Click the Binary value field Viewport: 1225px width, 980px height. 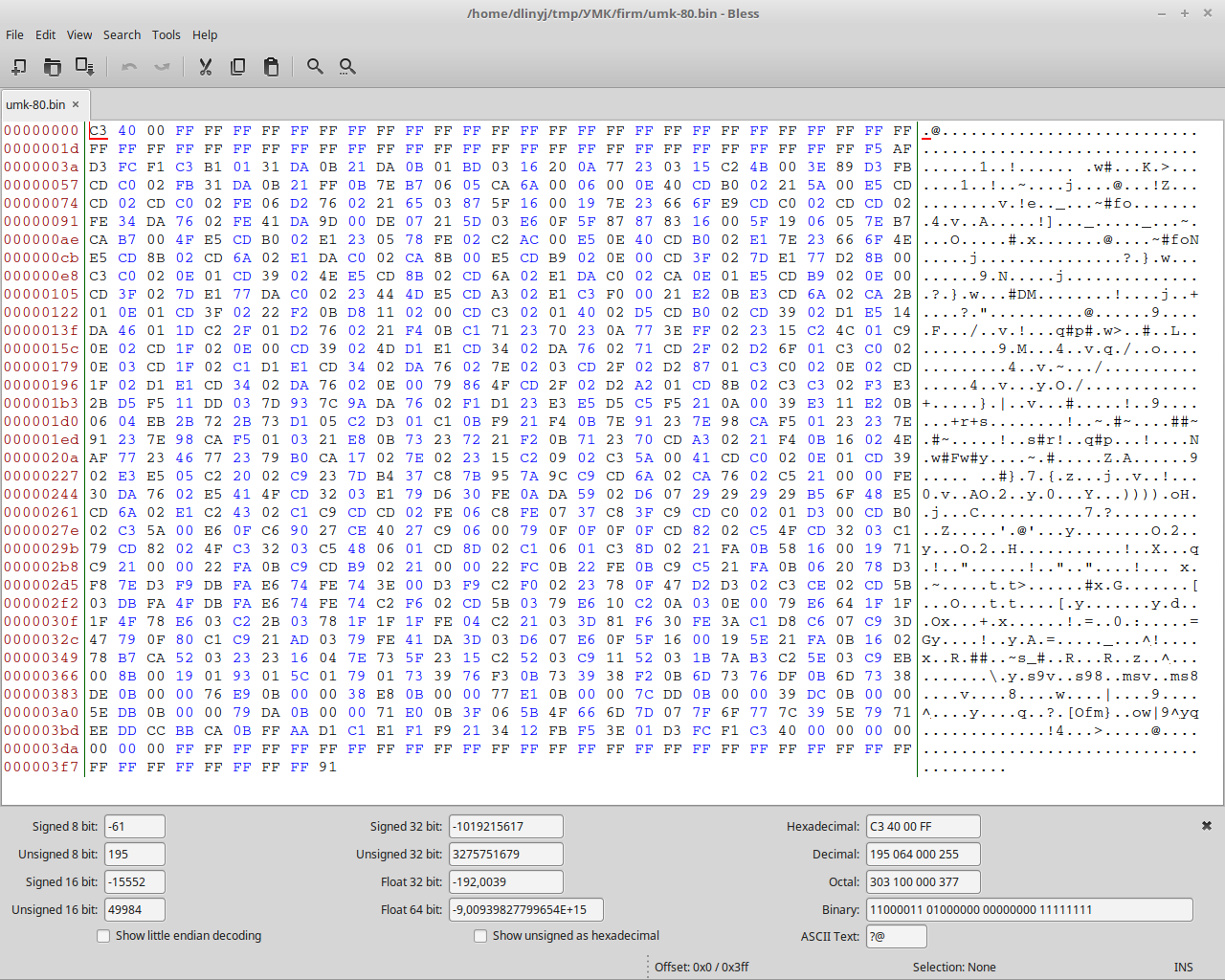(1029, 910)
